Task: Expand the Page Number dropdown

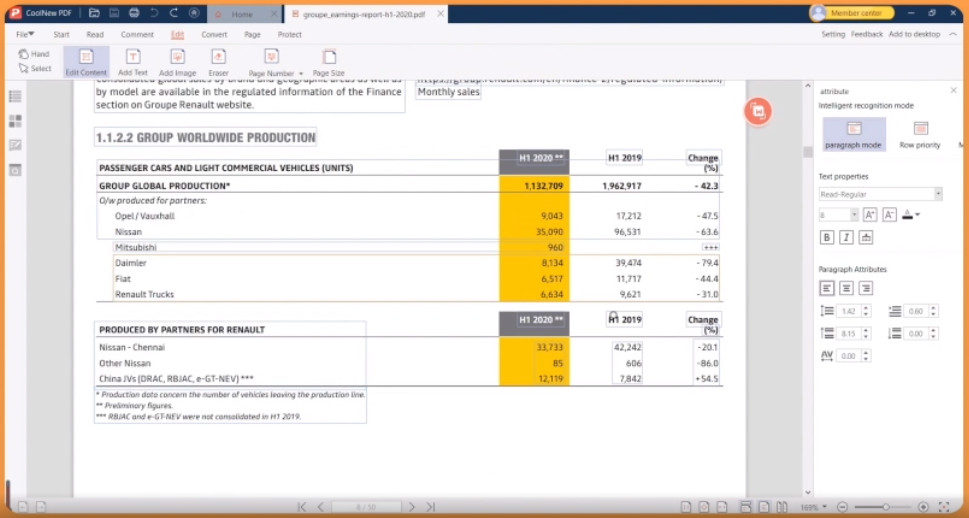Action: tap(301, 74)
